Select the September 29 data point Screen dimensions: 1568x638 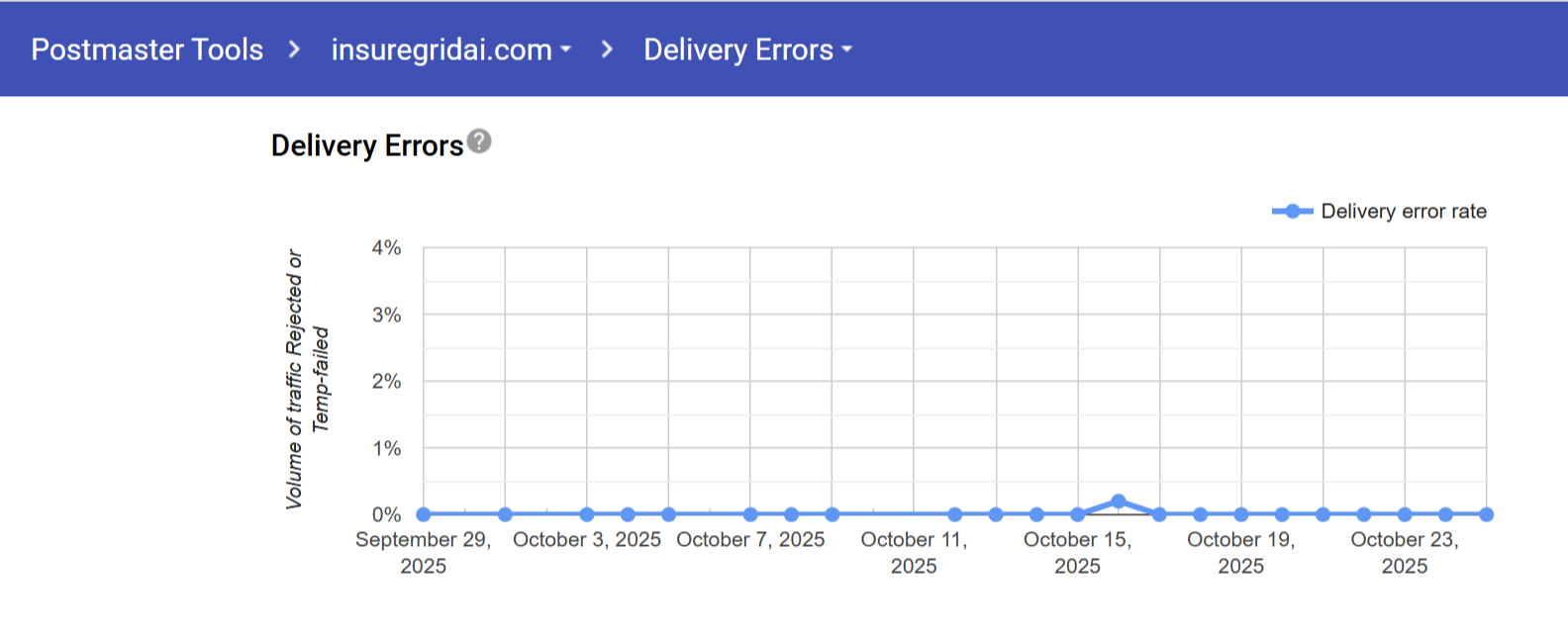(x=424, y=514)
